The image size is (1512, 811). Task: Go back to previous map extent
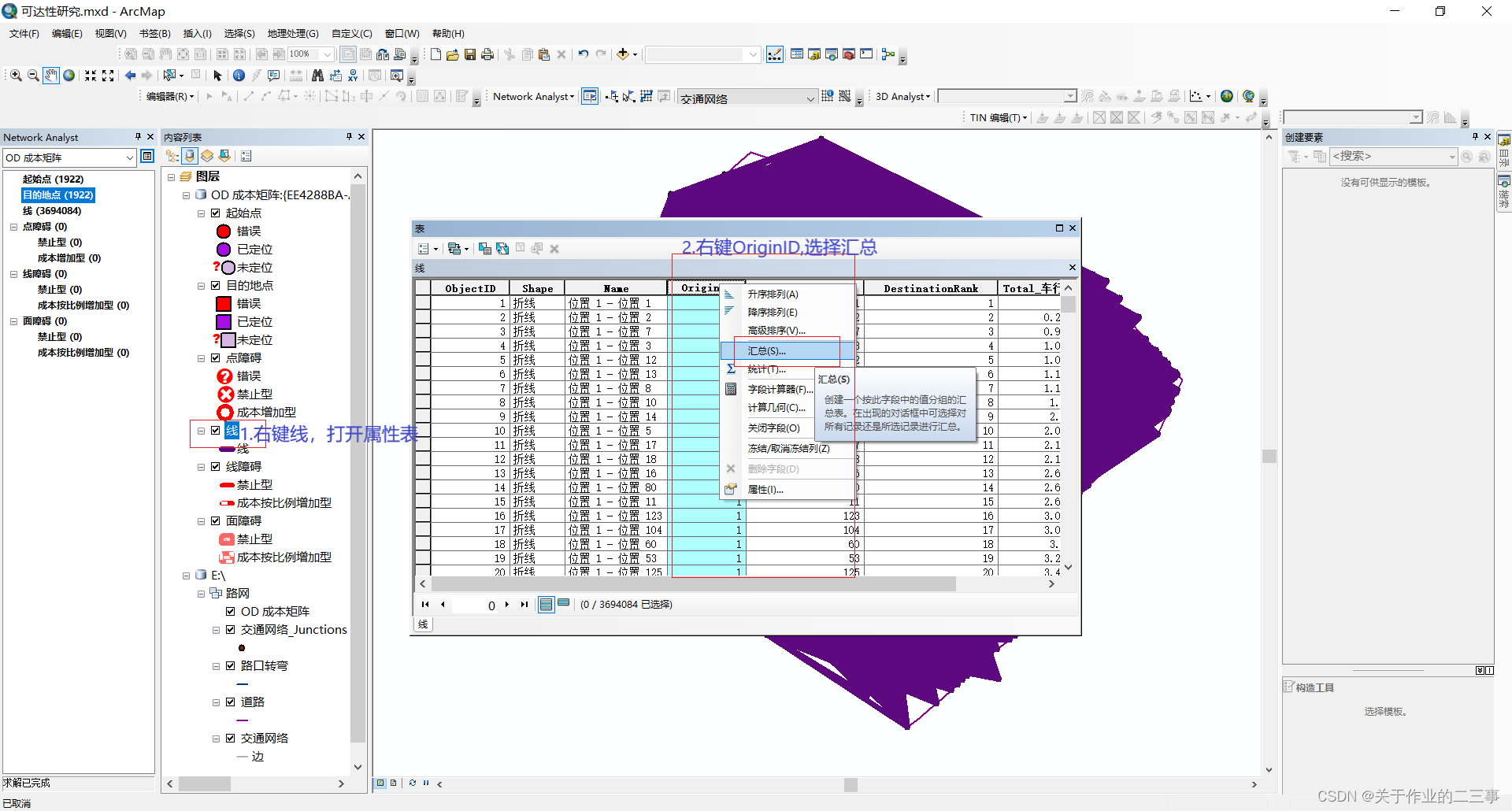pos(131,76)
